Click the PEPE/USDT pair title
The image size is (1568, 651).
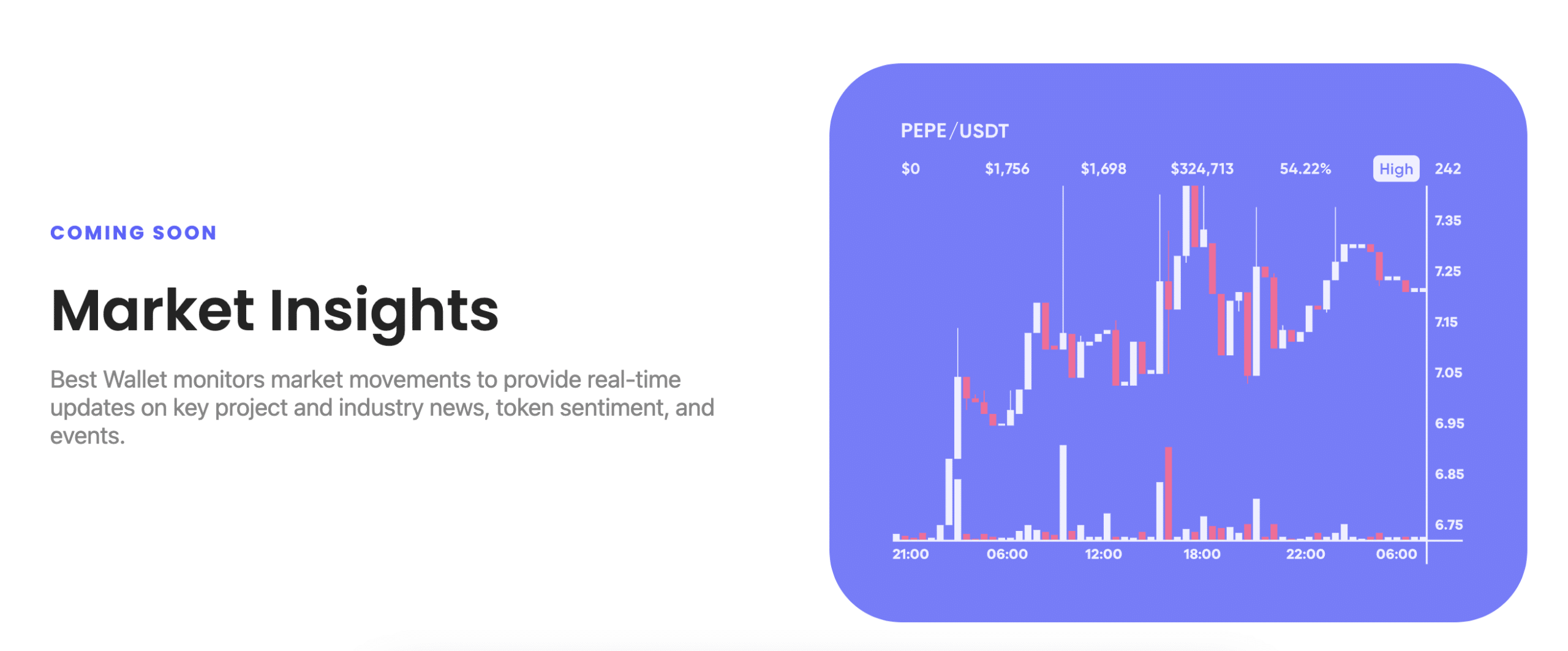tap(954, 131)
